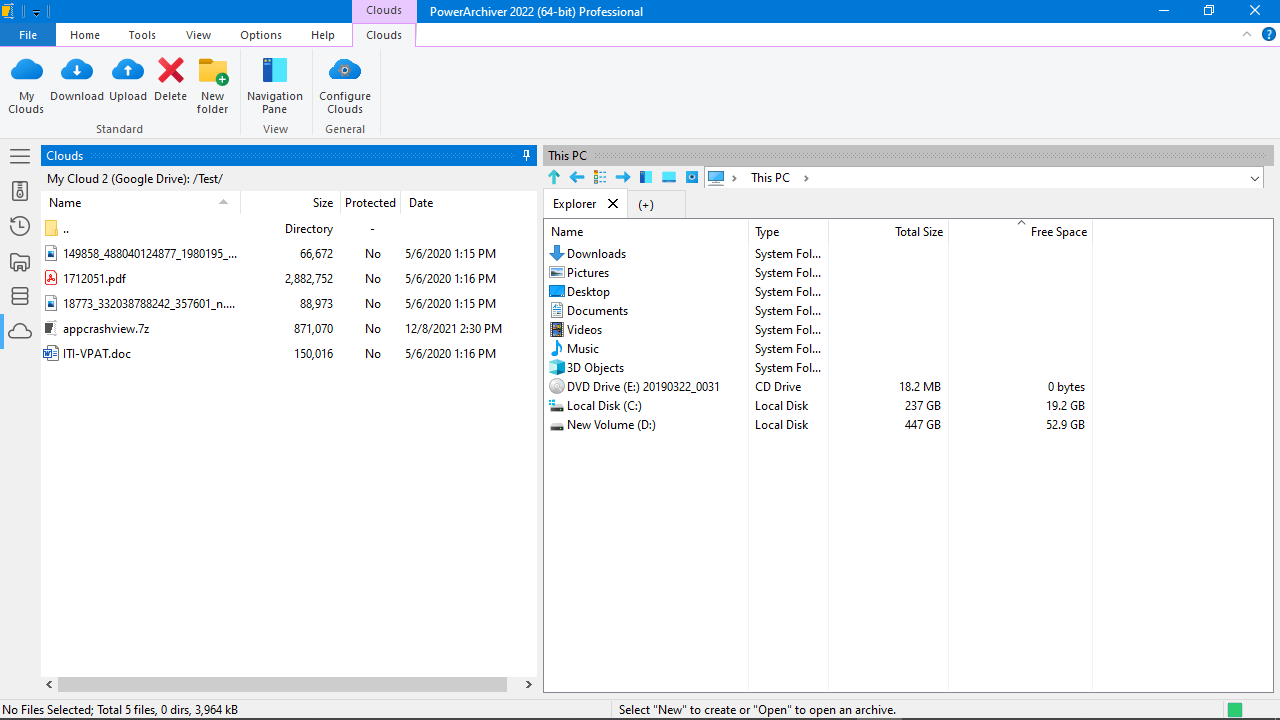
Task: Sort Explorer list by Type column
Action: (788, 232)
